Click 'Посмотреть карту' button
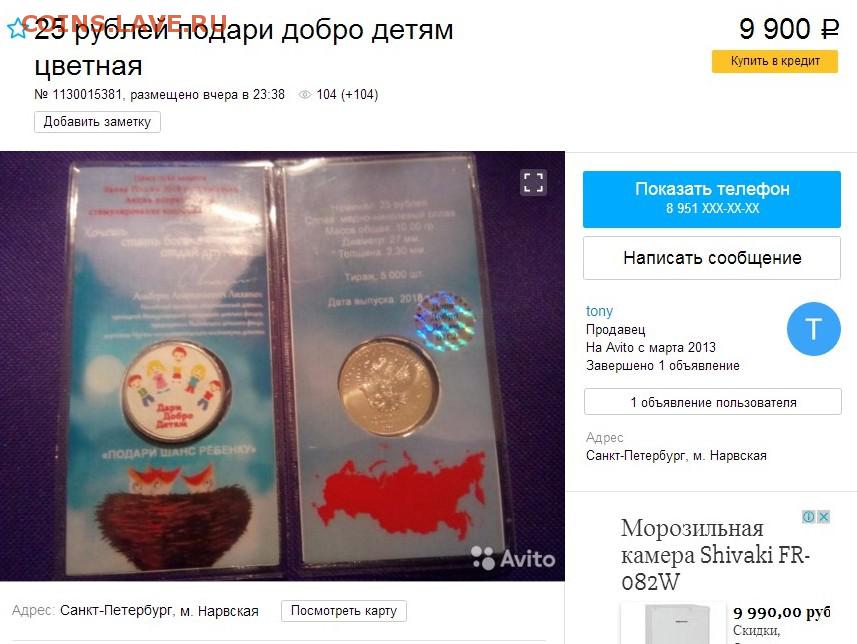 [344, 611]
